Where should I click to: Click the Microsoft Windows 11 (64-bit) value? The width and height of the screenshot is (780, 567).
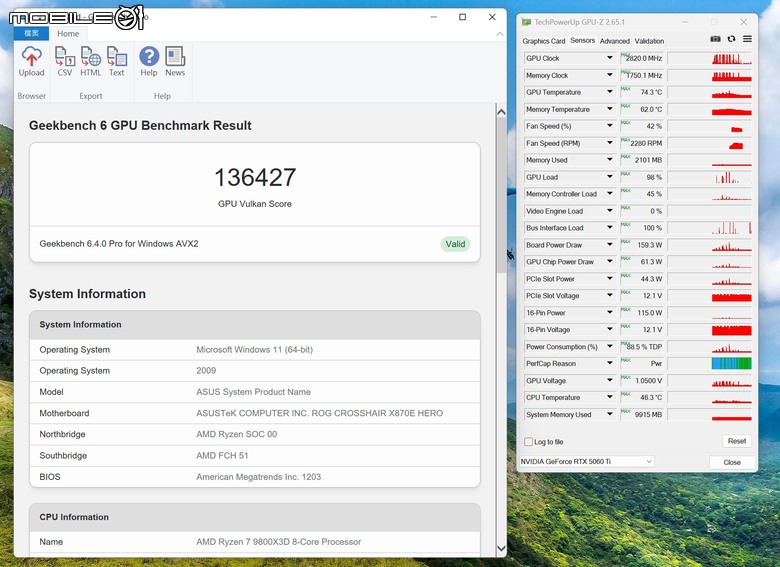[x=255, y=350]
